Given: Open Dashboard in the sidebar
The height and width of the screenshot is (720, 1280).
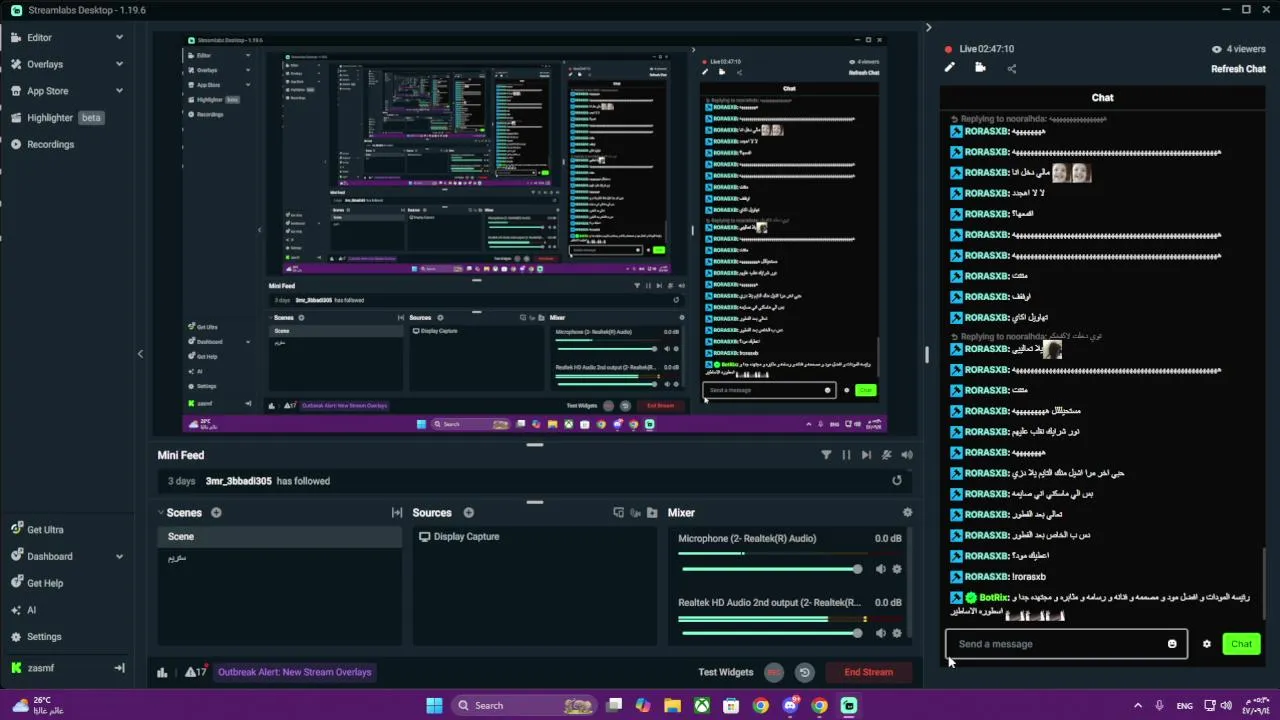Looking at the screenshot, I should click(x=49, y=556).
